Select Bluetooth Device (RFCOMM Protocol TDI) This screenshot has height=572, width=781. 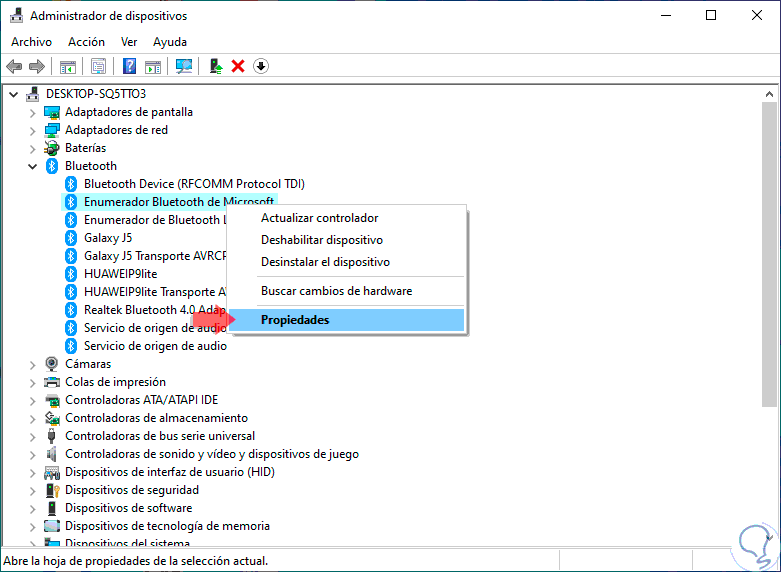(194, 184)
